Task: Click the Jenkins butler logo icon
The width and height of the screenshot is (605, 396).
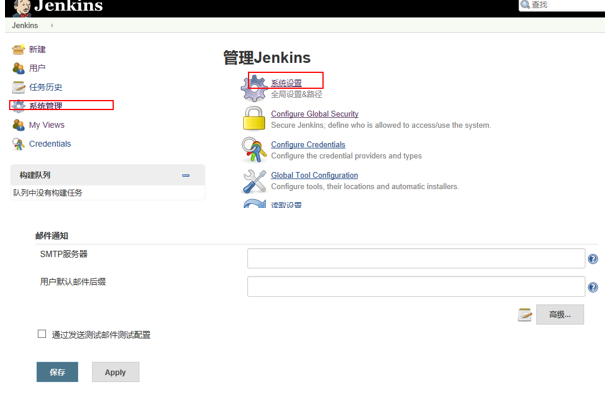Action: pyautogui.click(x=22, y=8)
